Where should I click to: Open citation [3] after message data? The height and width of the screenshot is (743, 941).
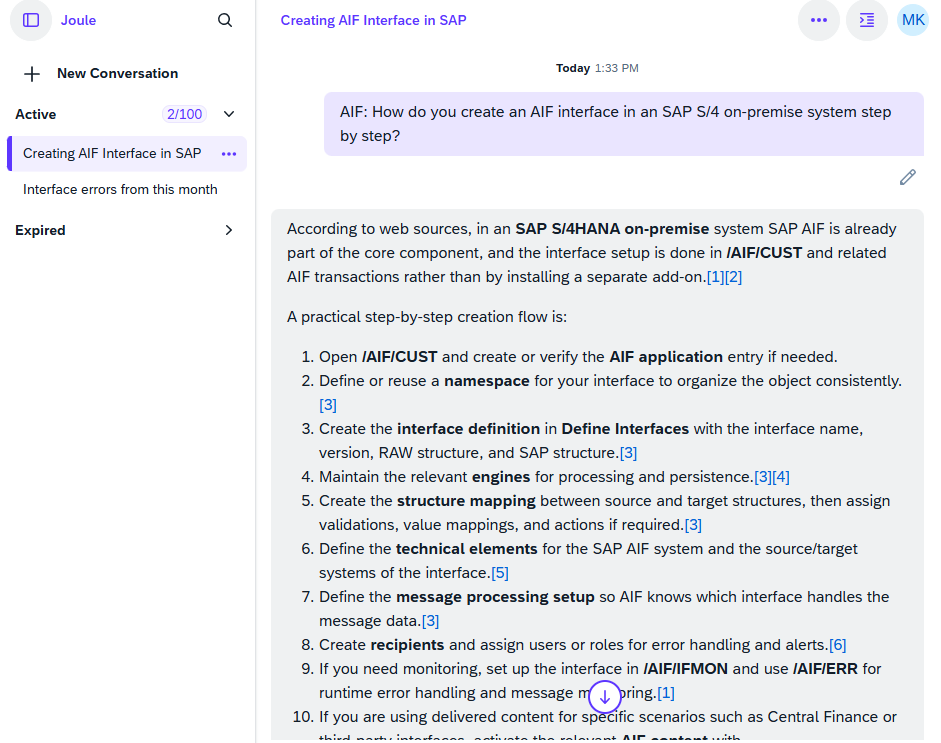pos(430,621)
